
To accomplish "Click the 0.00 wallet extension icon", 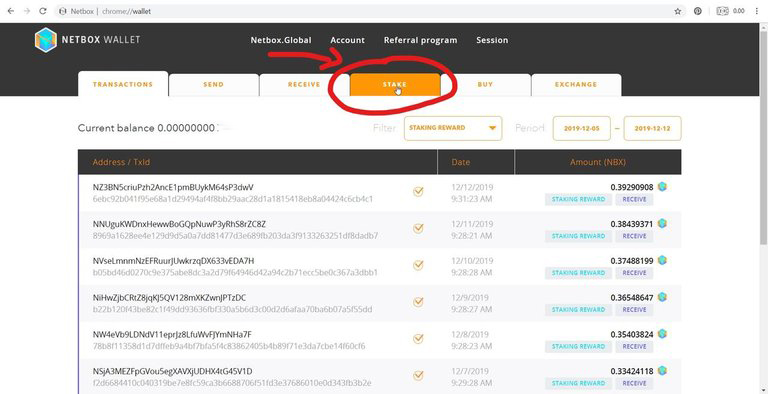I will point(730,11).
